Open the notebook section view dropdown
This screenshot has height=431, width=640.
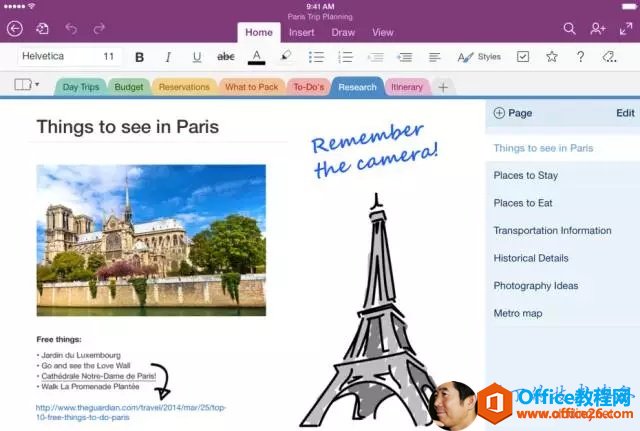27,84
